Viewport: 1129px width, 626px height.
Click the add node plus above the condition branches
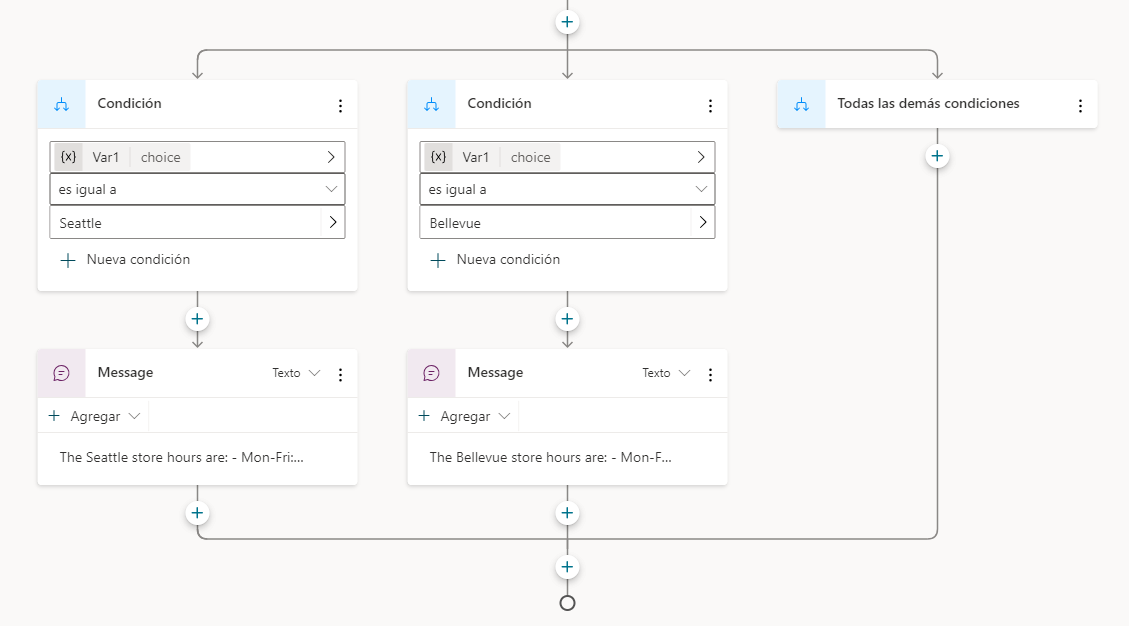tap(567, 22)
